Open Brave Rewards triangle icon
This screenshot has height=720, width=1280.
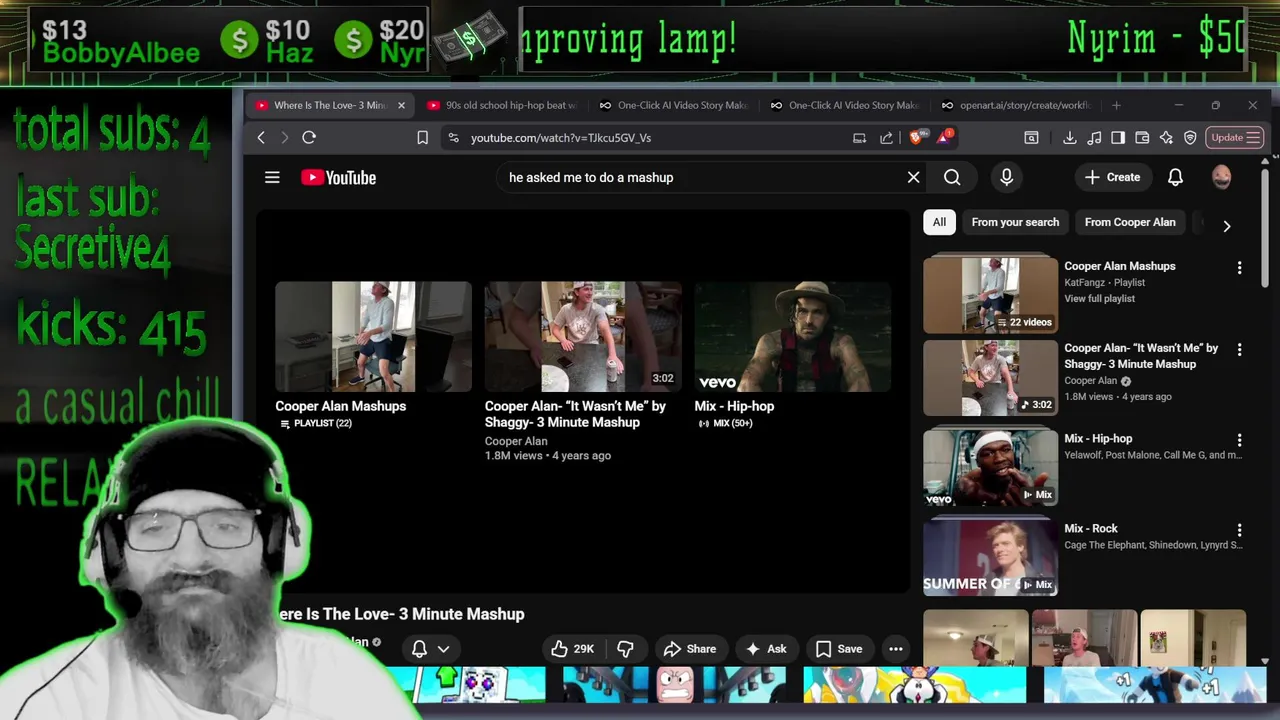pos(944,137)
